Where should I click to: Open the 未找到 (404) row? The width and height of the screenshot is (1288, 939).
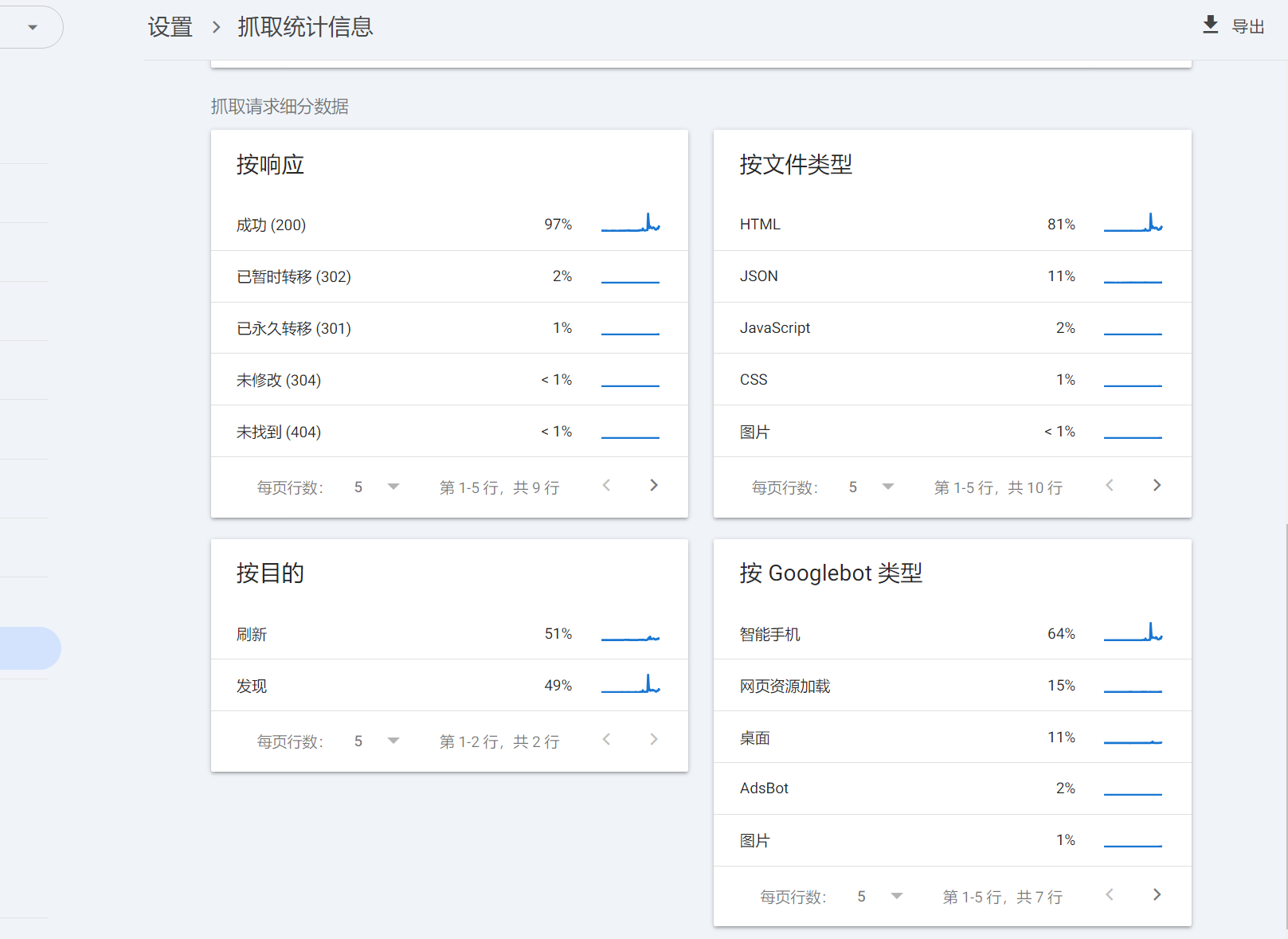point(449,432)
